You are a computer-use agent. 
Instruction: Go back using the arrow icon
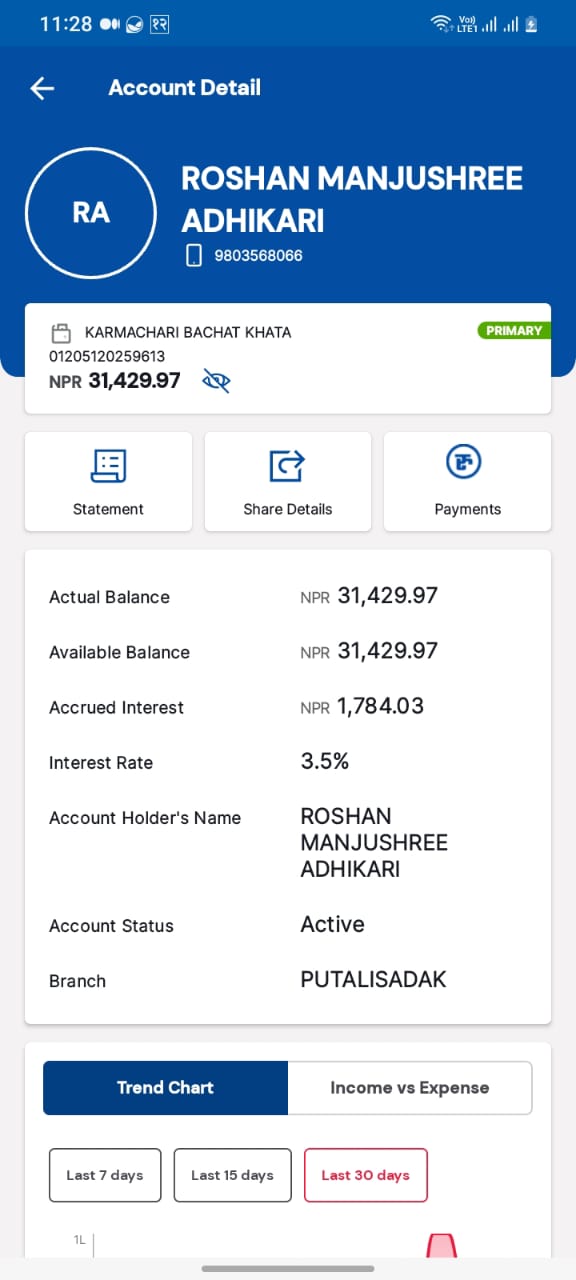(x=42, y=88)
